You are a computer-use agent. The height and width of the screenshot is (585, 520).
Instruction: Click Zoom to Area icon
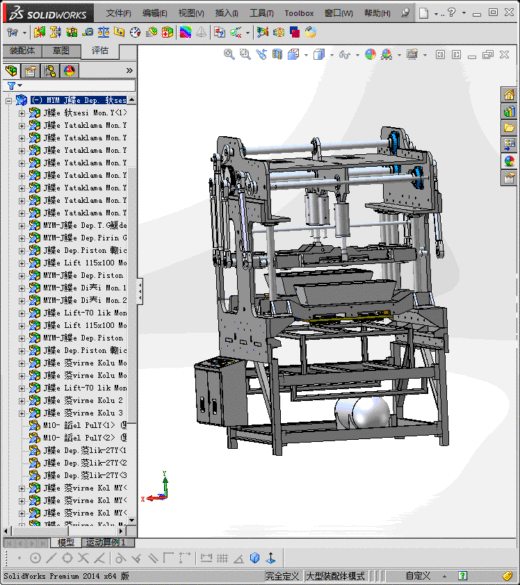[x=245, y=55]
